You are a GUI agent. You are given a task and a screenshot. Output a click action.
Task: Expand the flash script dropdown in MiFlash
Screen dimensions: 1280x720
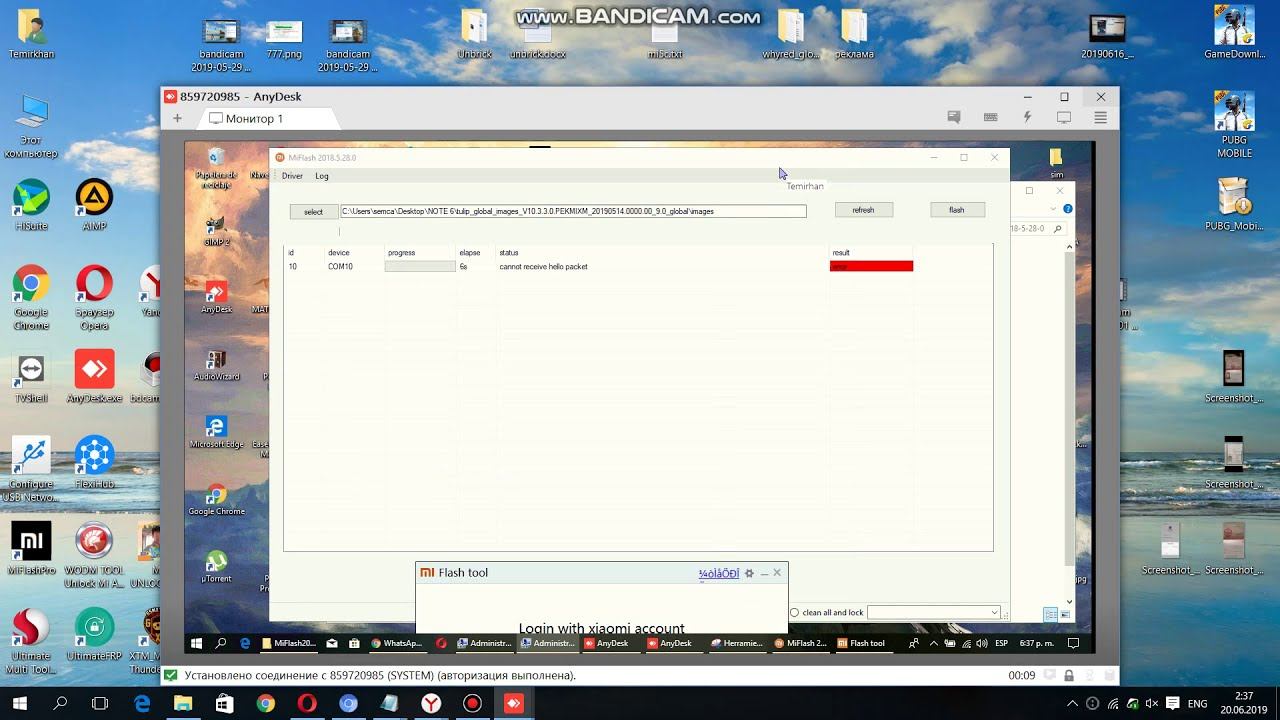[994, 612]
